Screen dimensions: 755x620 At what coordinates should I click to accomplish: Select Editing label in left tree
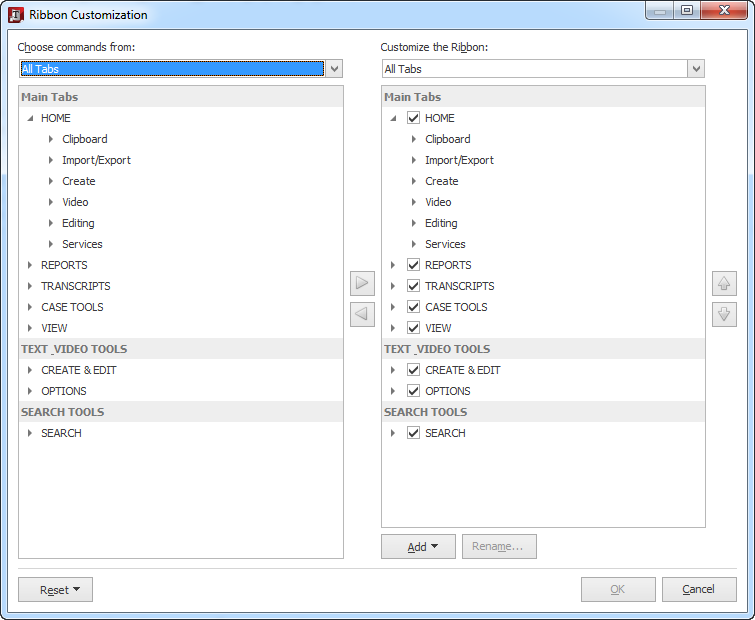78,223
